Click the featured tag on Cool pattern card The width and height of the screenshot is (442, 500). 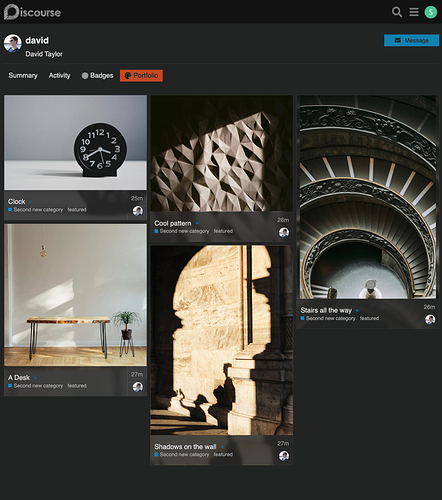223,231
